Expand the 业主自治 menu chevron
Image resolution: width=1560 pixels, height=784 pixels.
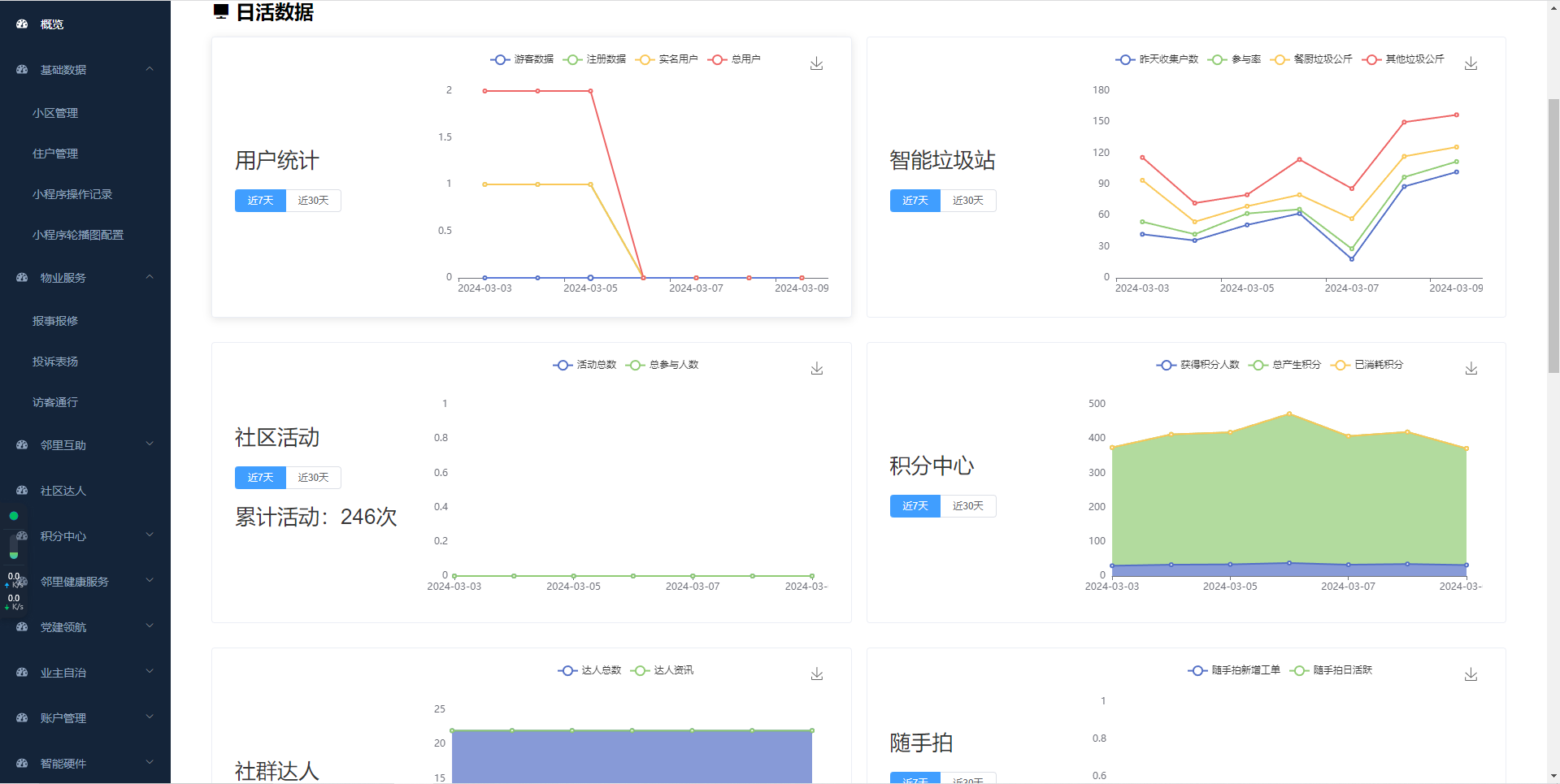(x=150, y=671)
